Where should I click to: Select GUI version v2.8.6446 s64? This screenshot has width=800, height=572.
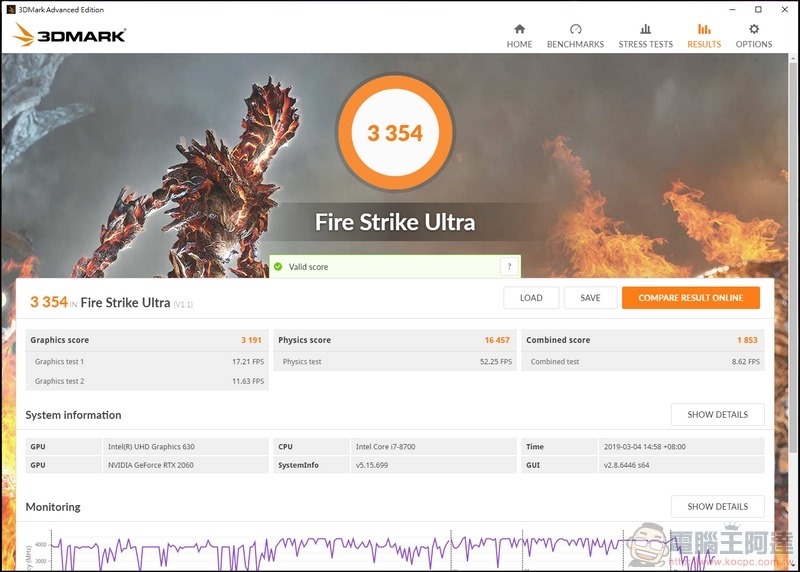click(x=682, y=465)
